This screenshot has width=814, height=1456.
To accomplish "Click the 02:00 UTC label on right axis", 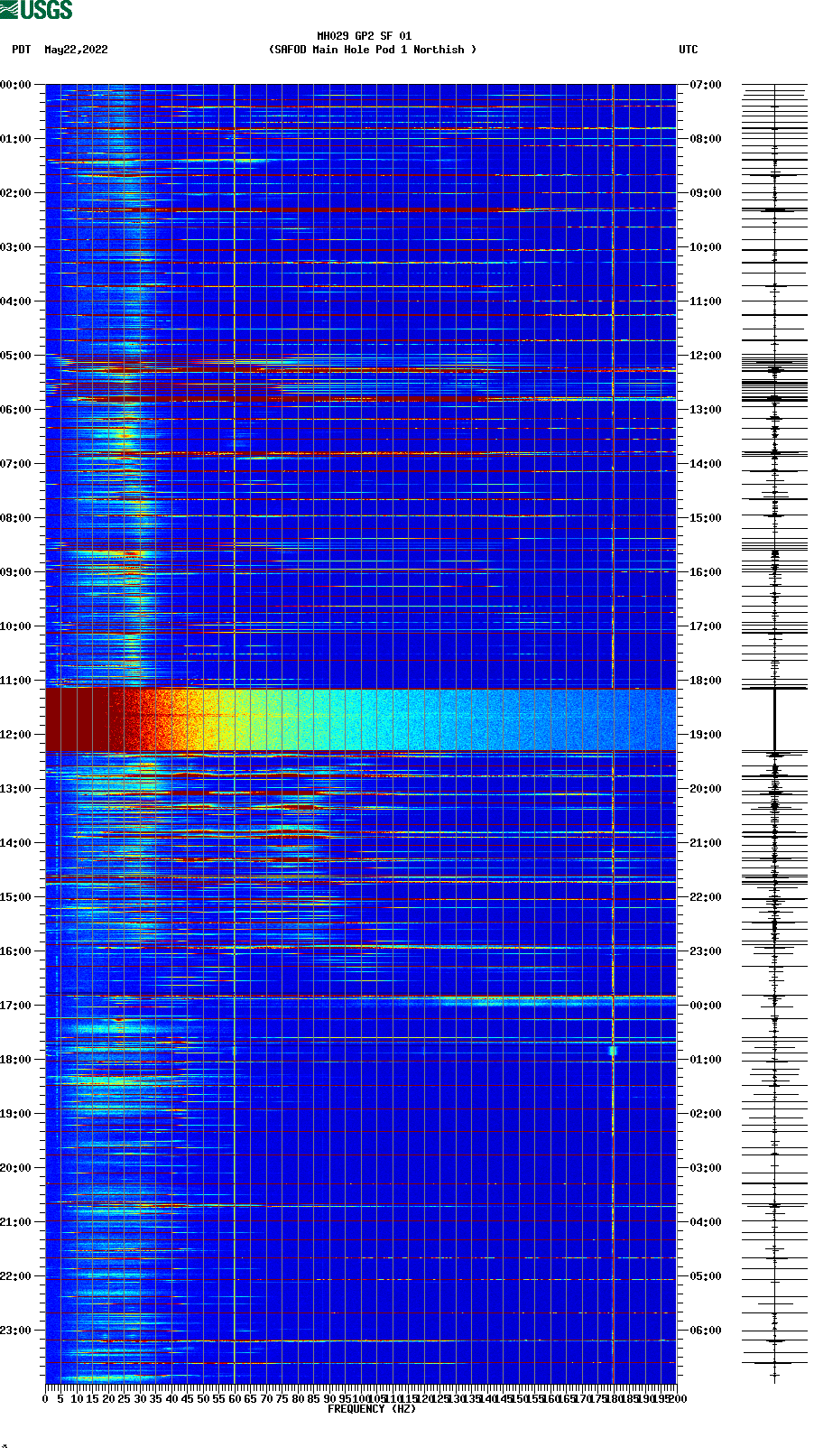I will [x=706, y=1114].
